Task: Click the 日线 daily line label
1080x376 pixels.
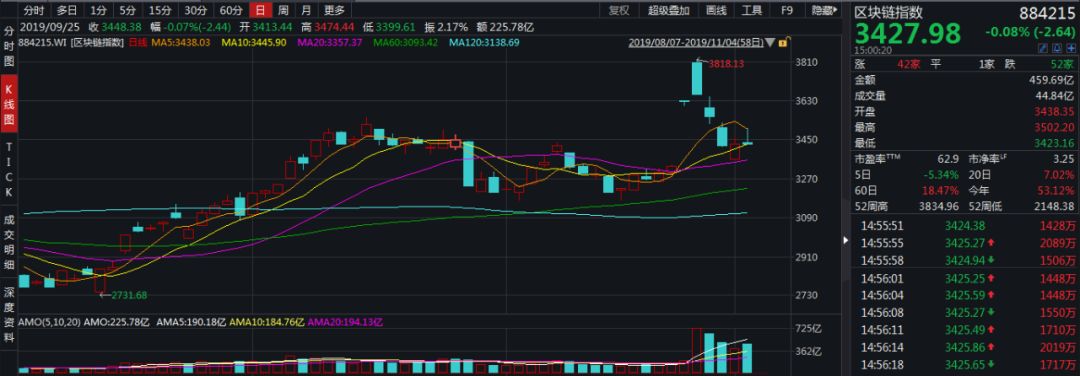Action: coord(137,43)
